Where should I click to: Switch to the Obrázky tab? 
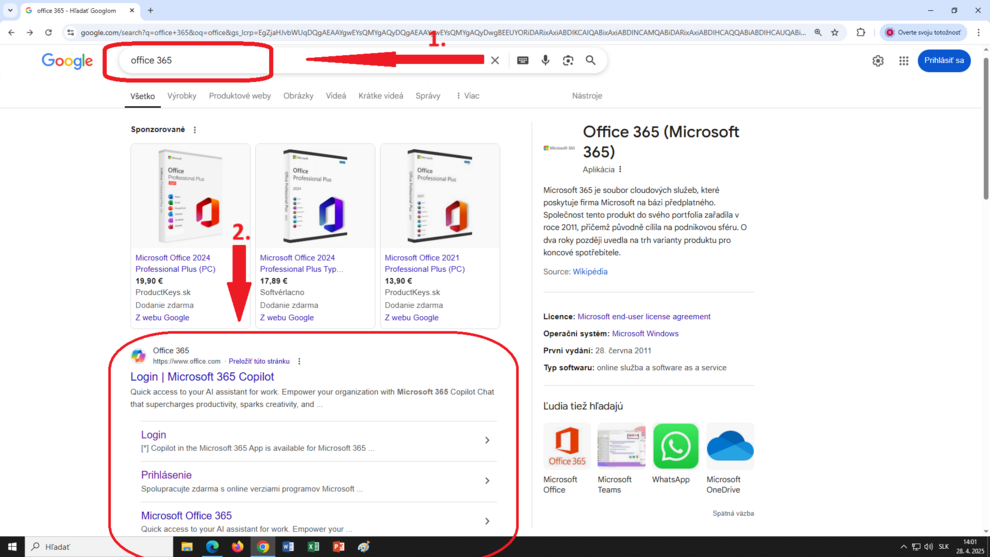tap(298, 96)
